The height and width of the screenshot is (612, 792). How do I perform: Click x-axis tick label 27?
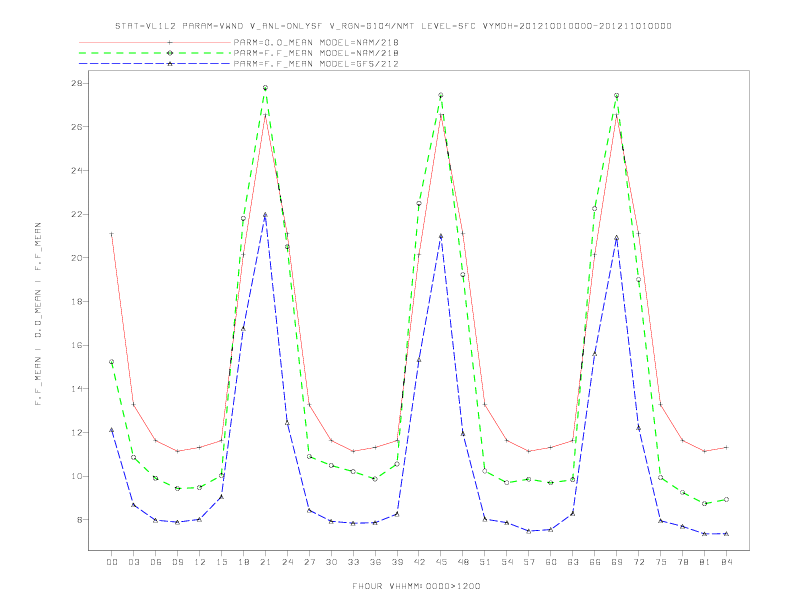click(309, 562)
